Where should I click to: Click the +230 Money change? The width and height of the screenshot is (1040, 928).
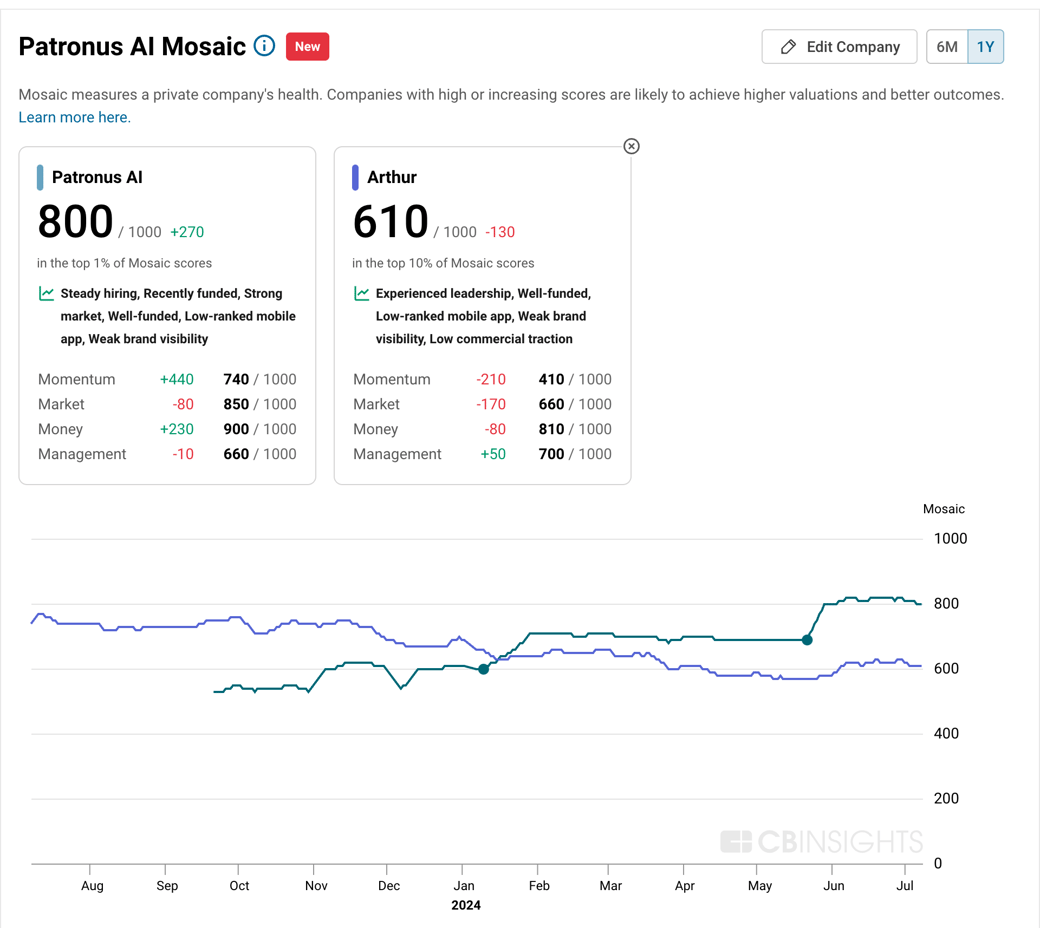pyautogui.click(x=176, y=429)
